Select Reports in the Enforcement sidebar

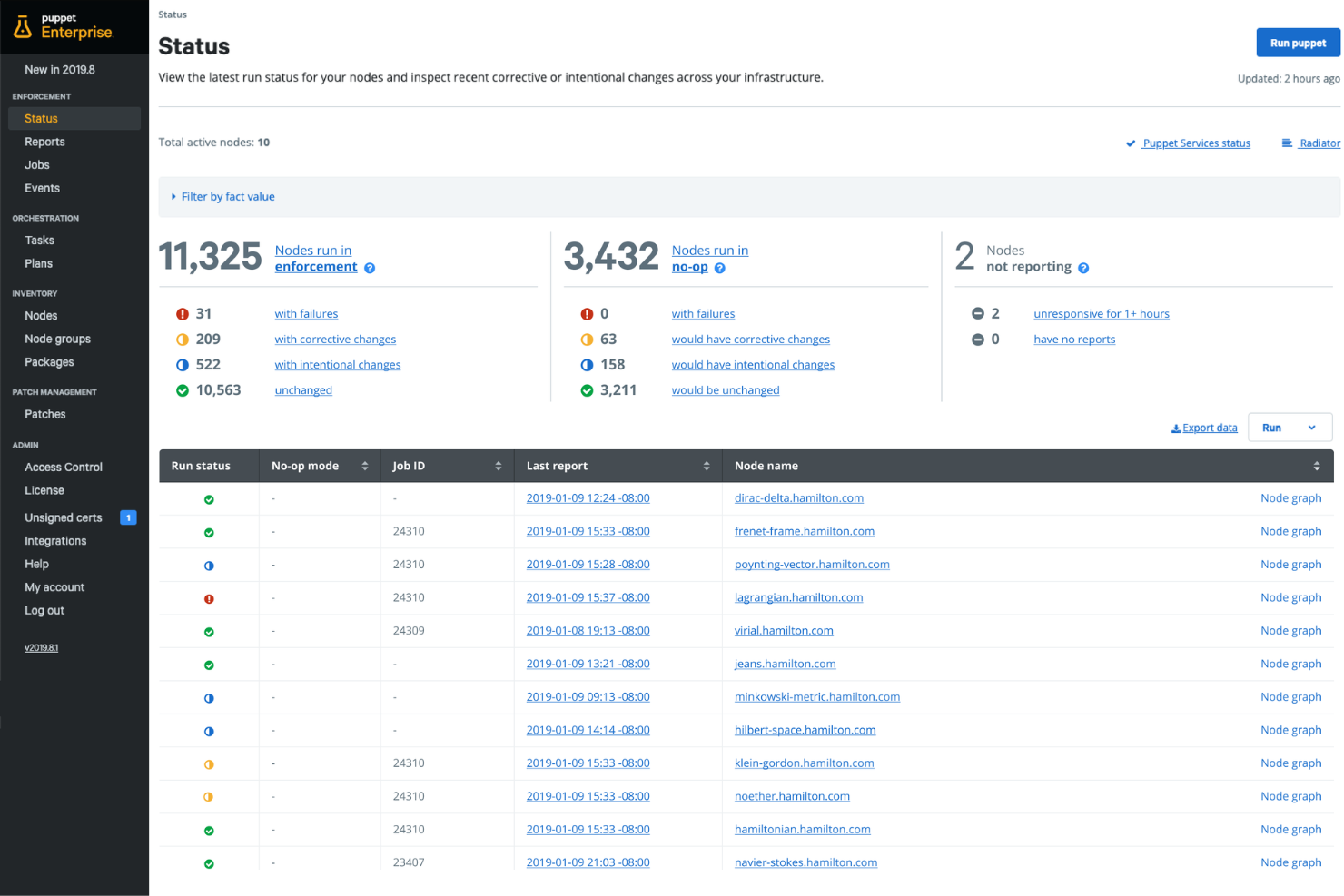44,142
